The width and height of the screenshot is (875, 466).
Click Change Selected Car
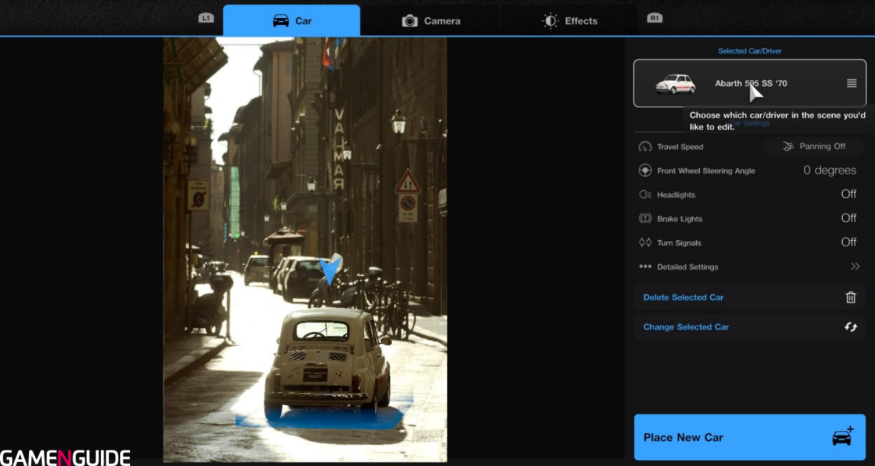(x=749, y=327)
